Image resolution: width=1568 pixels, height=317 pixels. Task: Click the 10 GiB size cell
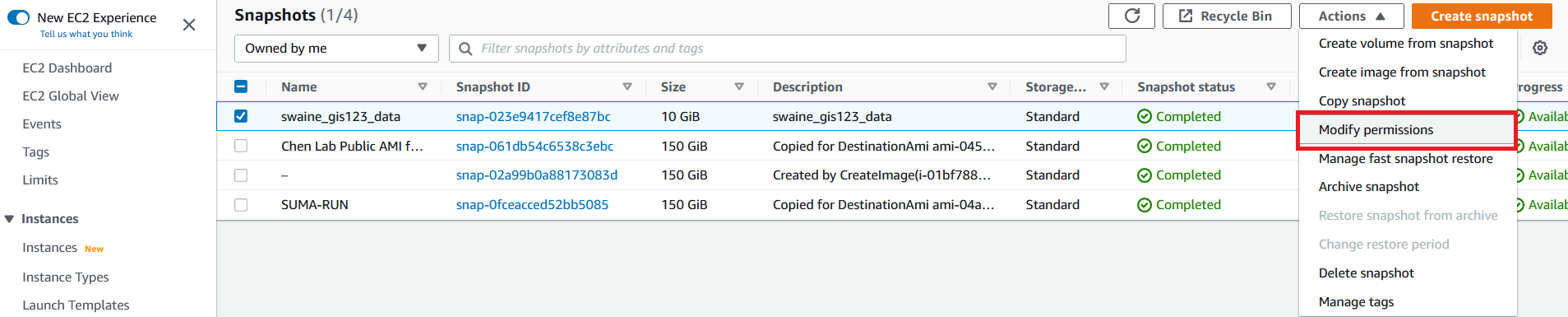tap(680, 117)
